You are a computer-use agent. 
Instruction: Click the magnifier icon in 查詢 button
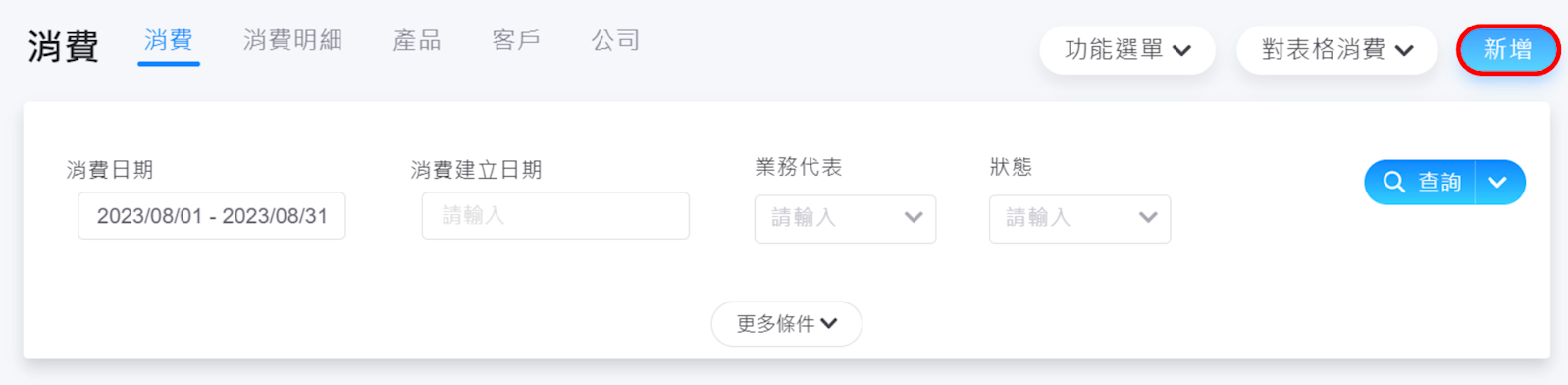click(x=1393, y=182)
